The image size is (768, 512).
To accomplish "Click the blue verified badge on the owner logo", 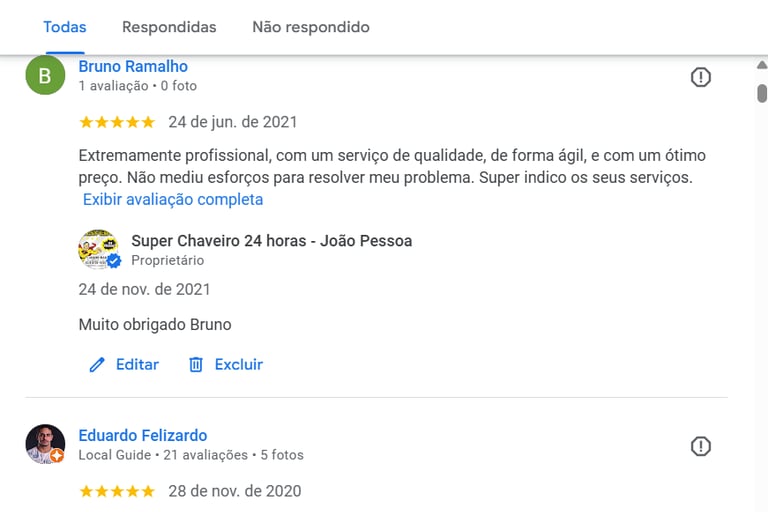I will tap(114, 261).
